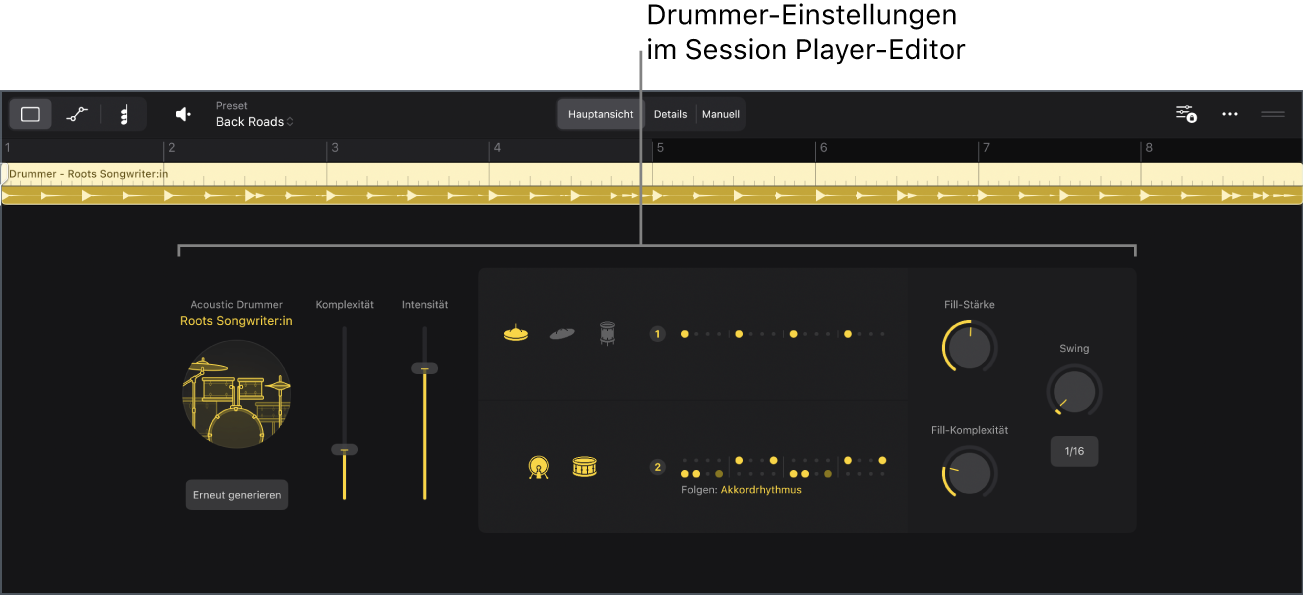Open the automation curve view

pyautogui.click(x=77, y=115)
